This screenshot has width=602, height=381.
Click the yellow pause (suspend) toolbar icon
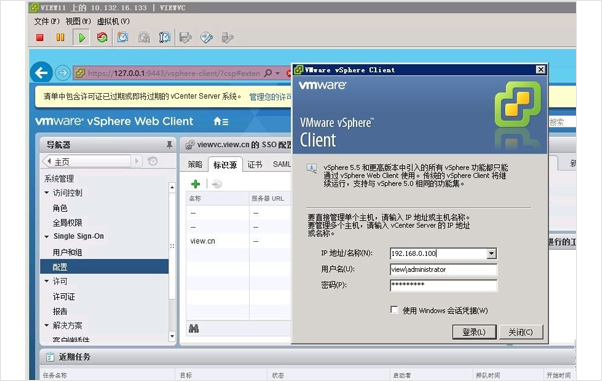pyautogui.click(x=60, y=37)
